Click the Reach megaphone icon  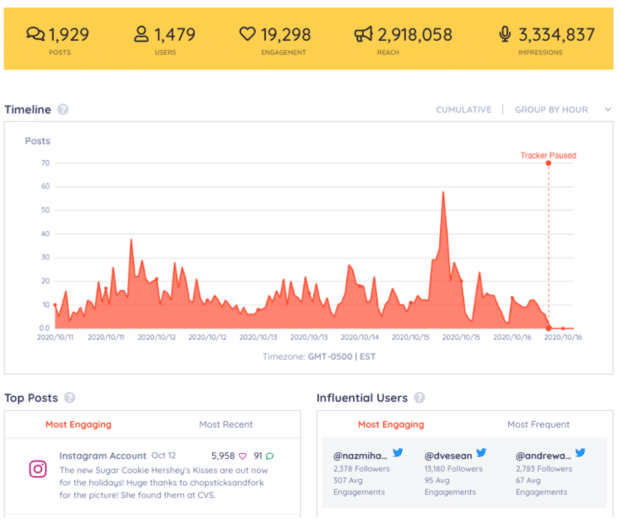click(363, 35)
